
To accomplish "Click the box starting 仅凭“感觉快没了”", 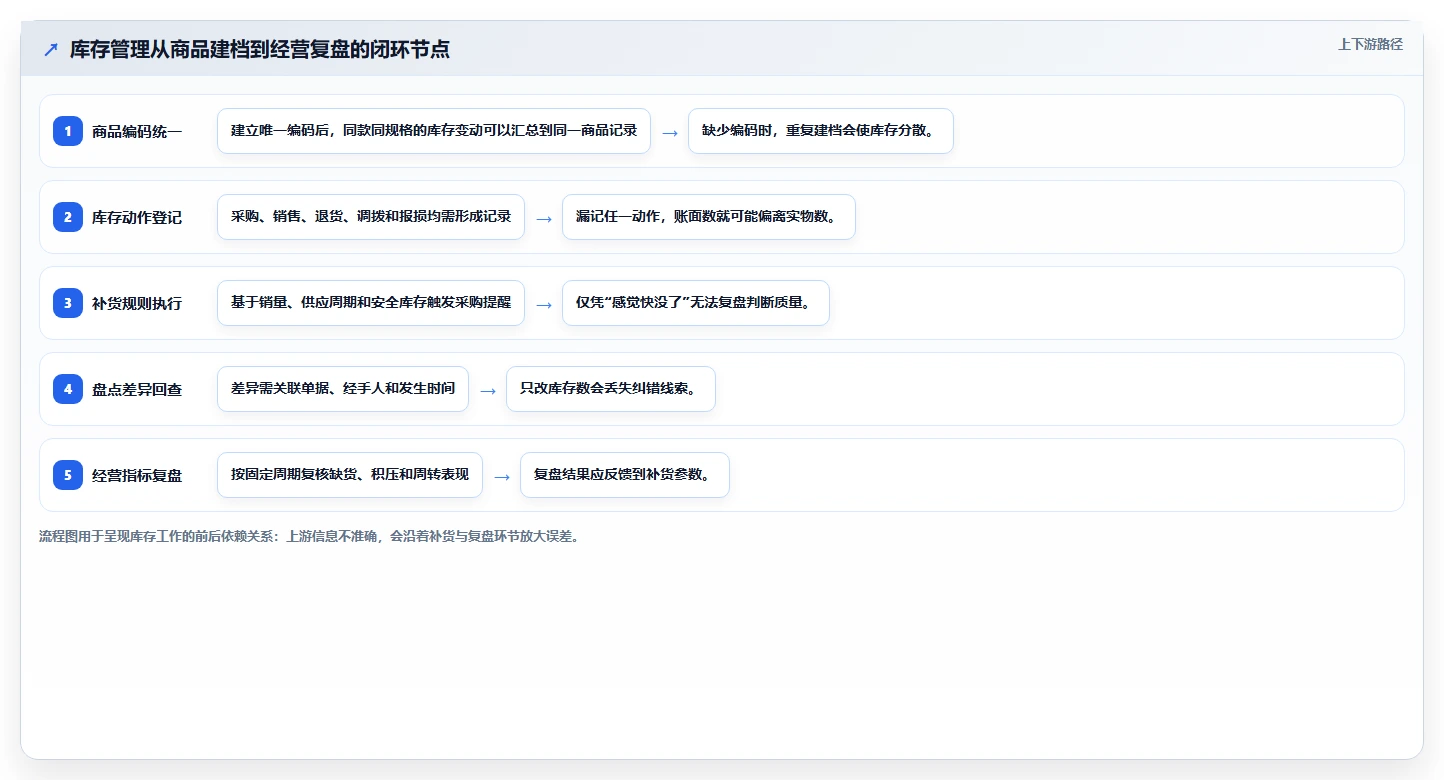I will [696, 303].
